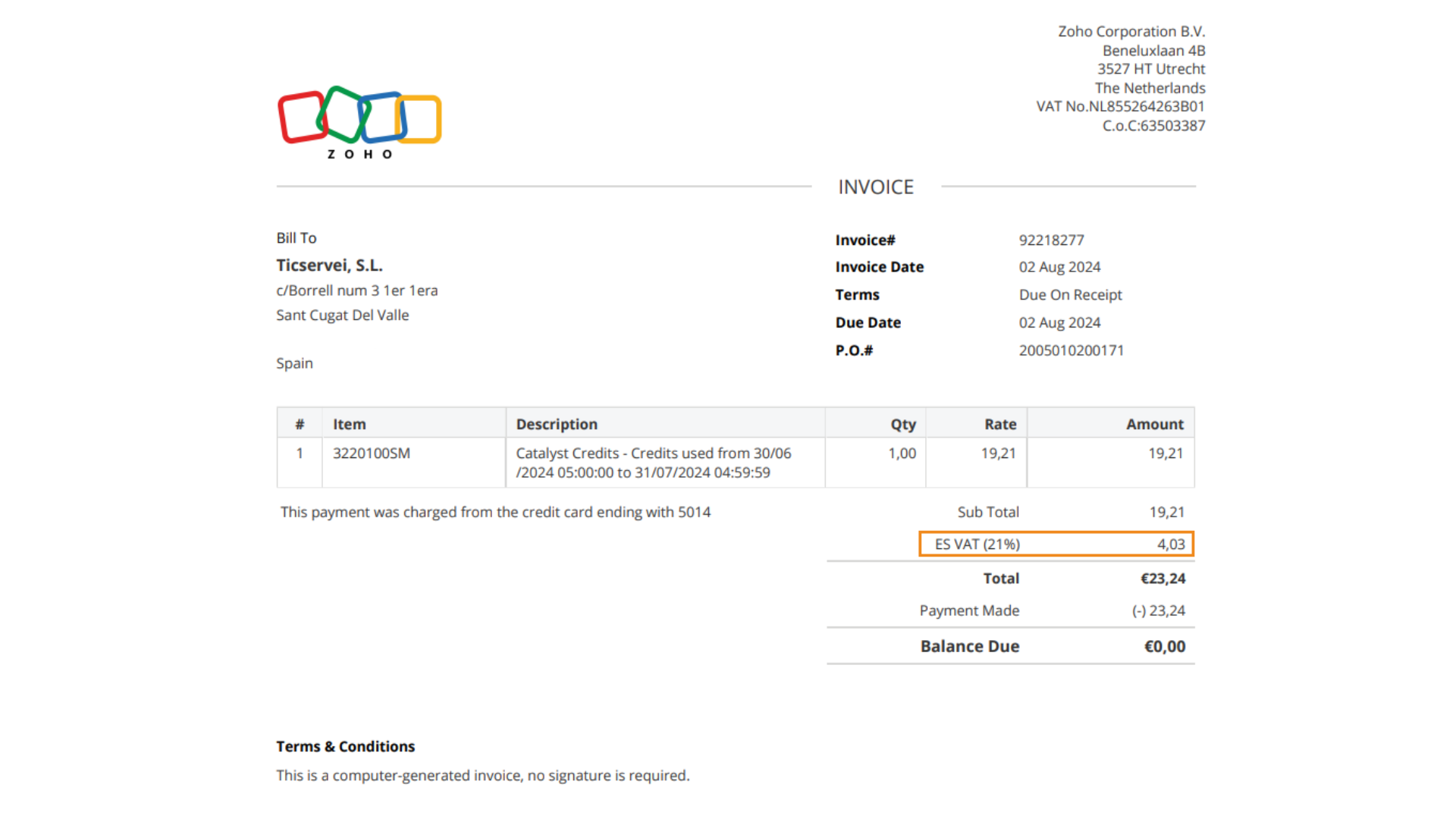
Task: Click the Item column header
Action: pyautogui.click(x=349, y=425)
